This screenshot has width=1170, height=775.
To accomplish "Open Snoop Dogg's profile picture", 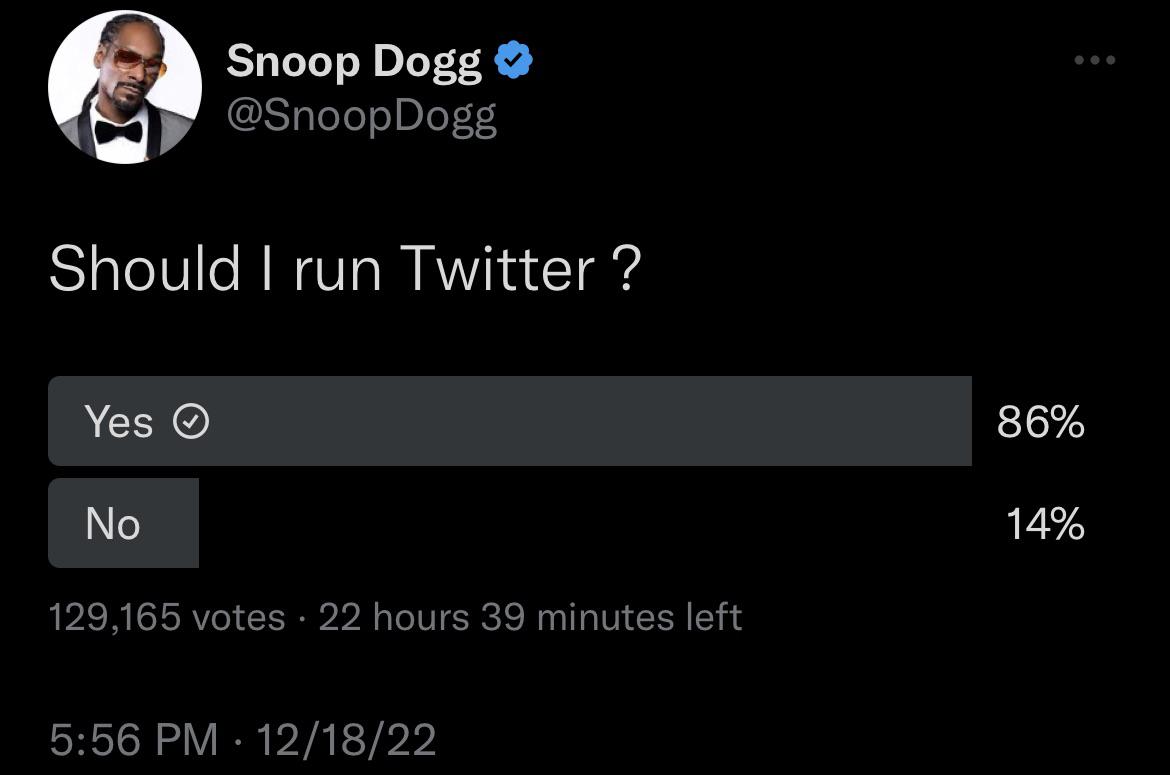I will click(125, 87).
